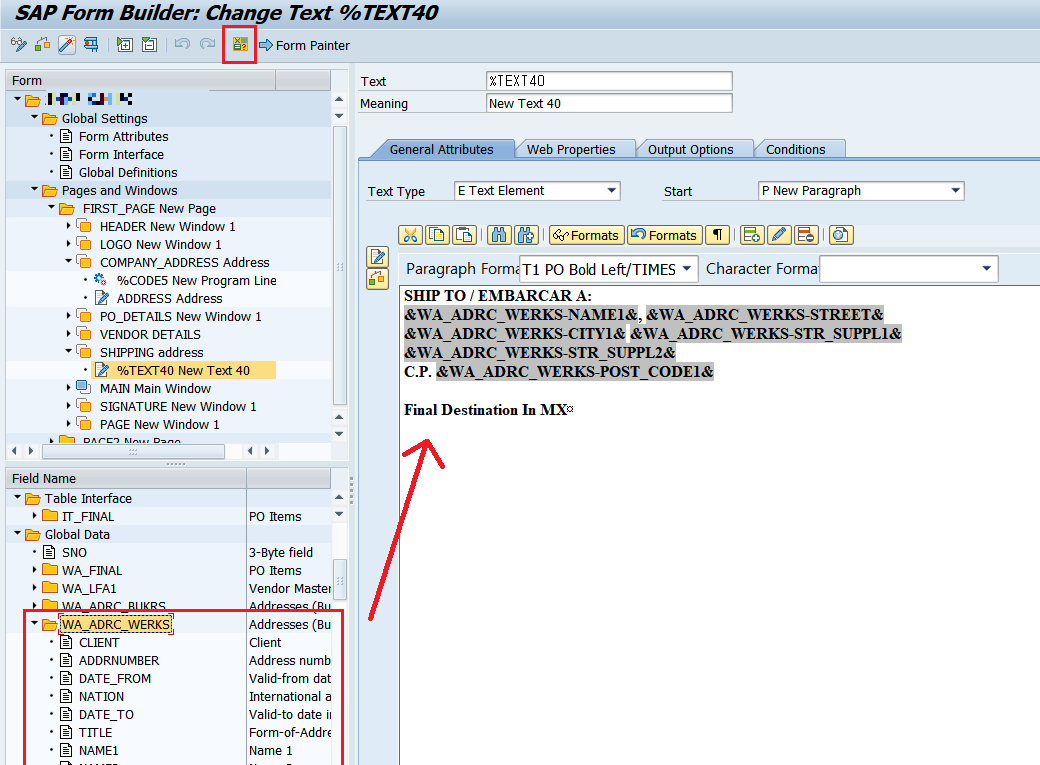Open the Form Painter
This screenshot has height=765, width=1040.
click(x=304, y=45)
